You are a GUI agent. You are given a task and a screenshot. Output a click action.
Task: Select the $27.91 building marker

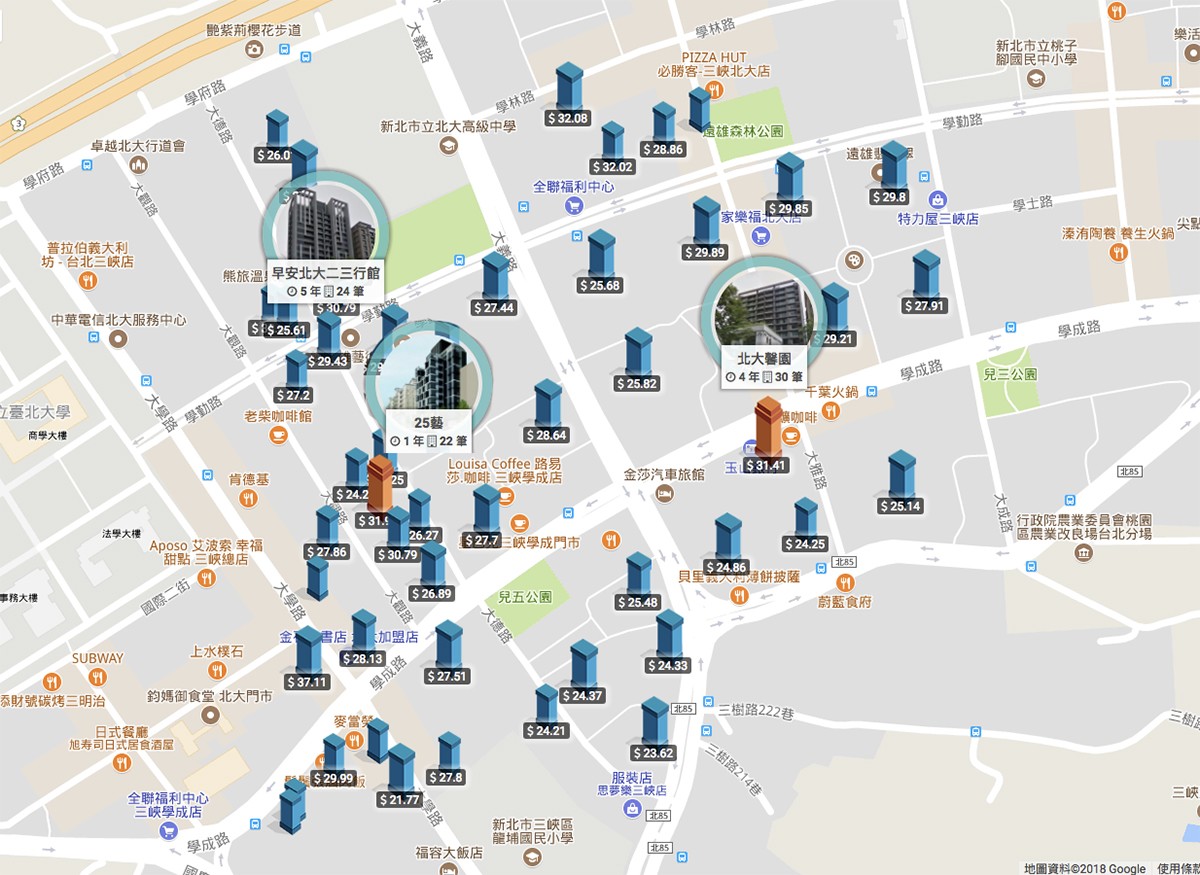(925, 282)
